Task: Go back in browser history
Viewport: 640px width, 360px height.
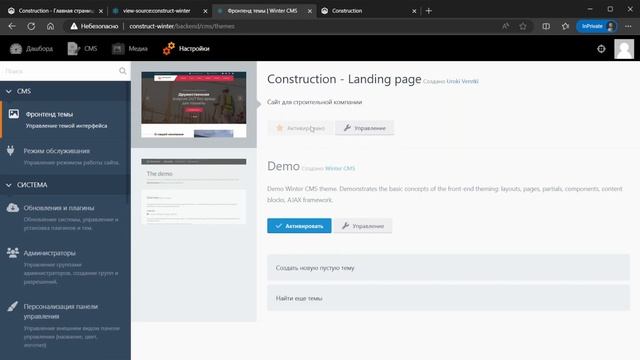Action: [x=12, y=26]
